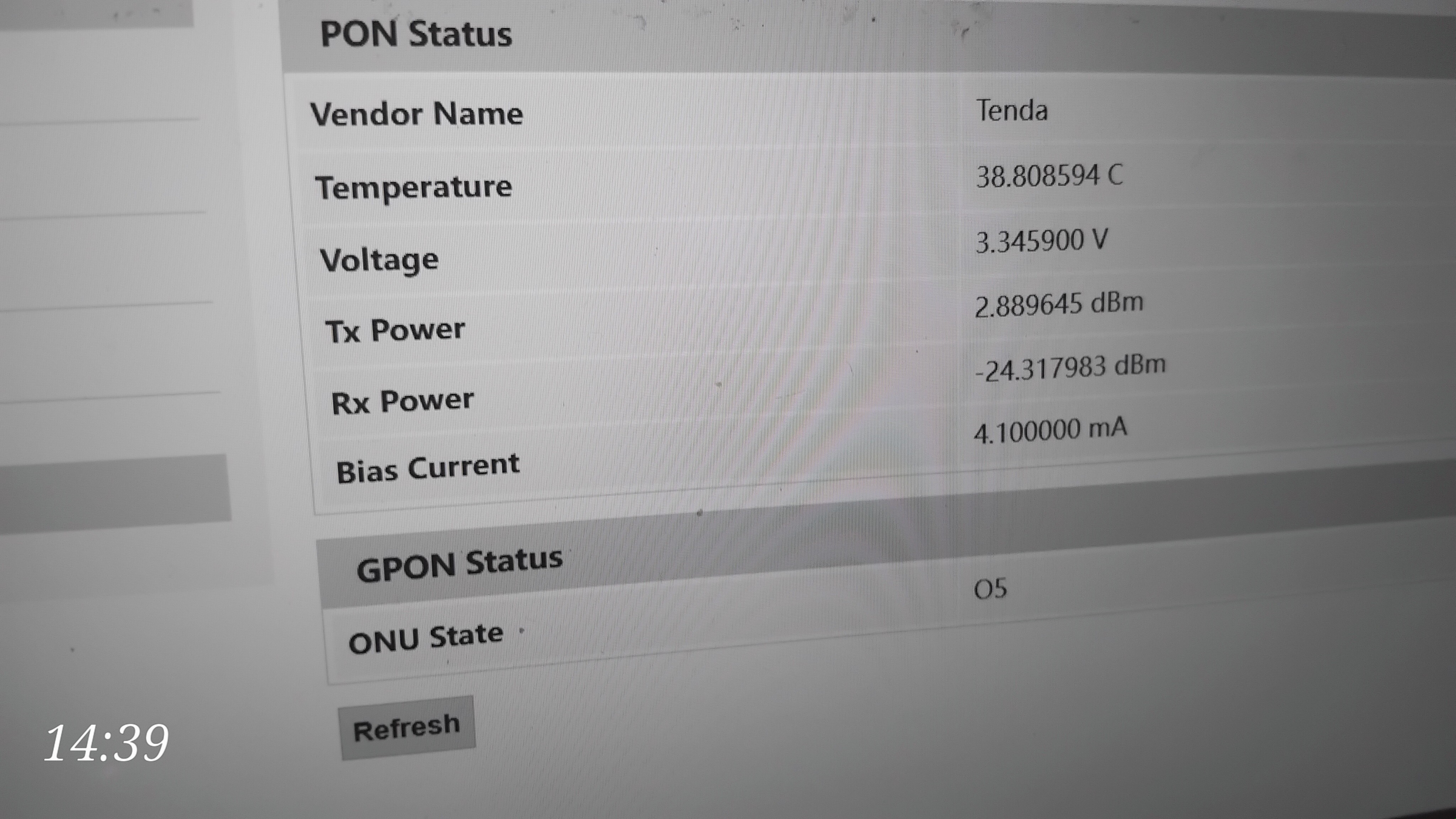Select the Temperature row label
The height and width of the screenshot is (819, 1456).
point(414,187)
